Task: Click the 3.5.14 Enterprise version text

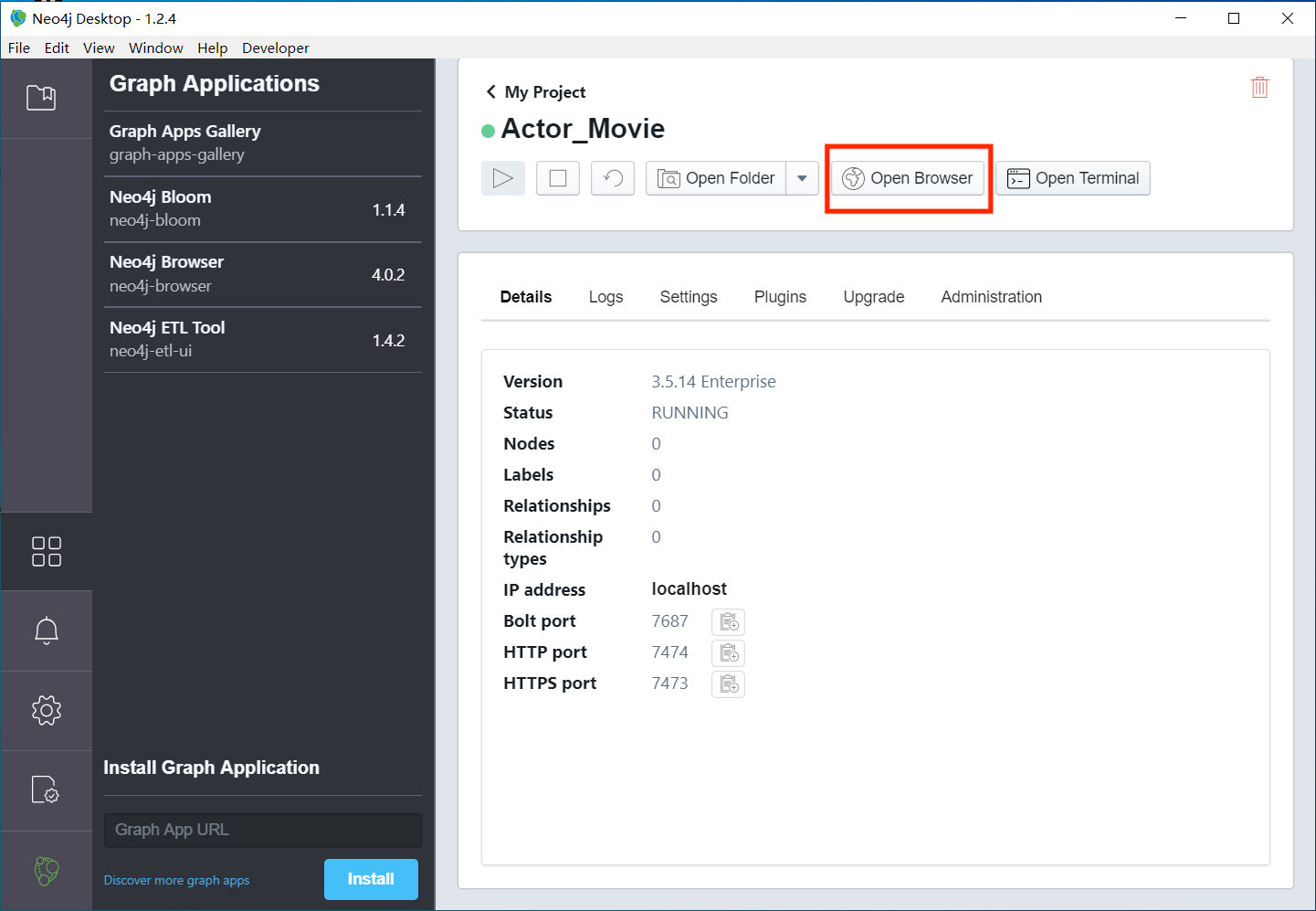Action: click(713, 382)
